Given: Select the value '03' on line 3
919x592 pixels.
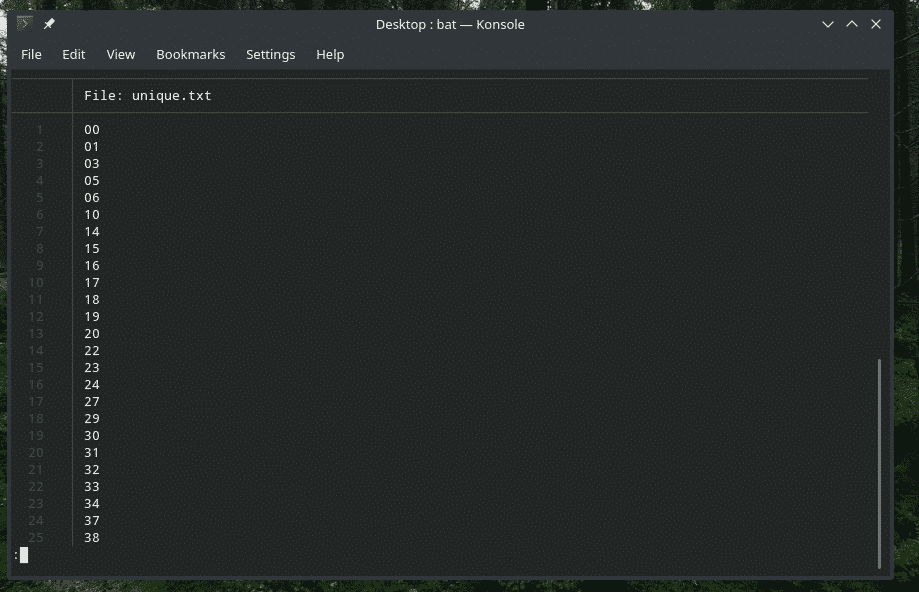Looking at the screenshot, I should (92, 164).
